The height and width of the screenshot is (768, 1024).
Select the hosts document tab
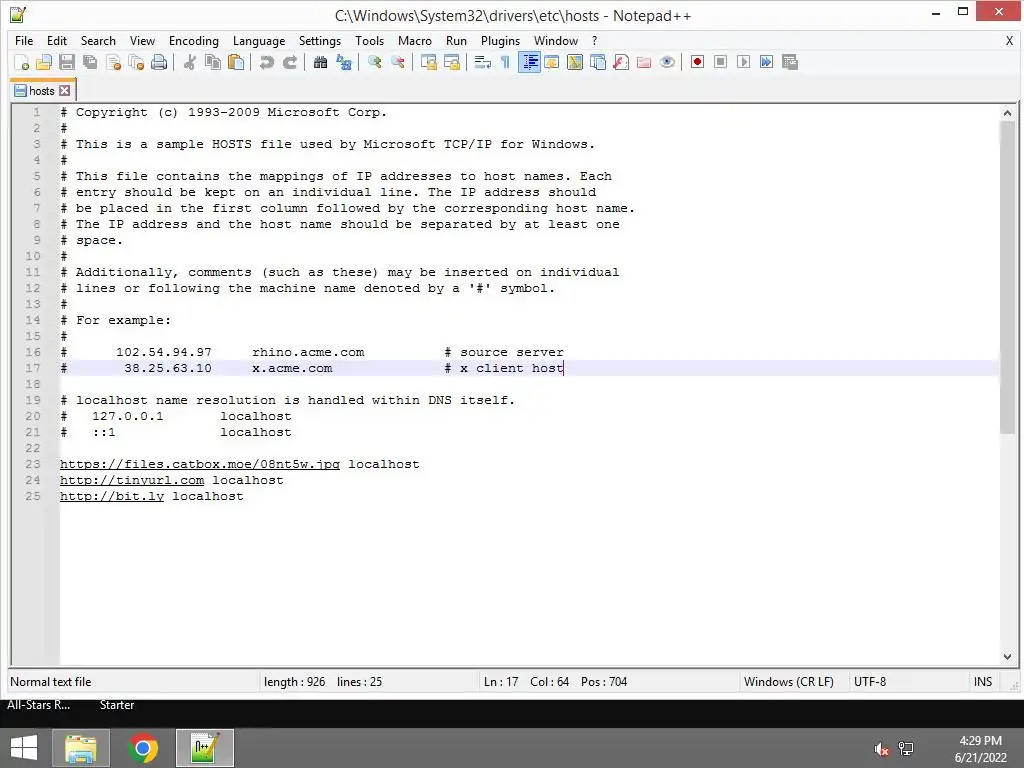(x=42, y=91)
